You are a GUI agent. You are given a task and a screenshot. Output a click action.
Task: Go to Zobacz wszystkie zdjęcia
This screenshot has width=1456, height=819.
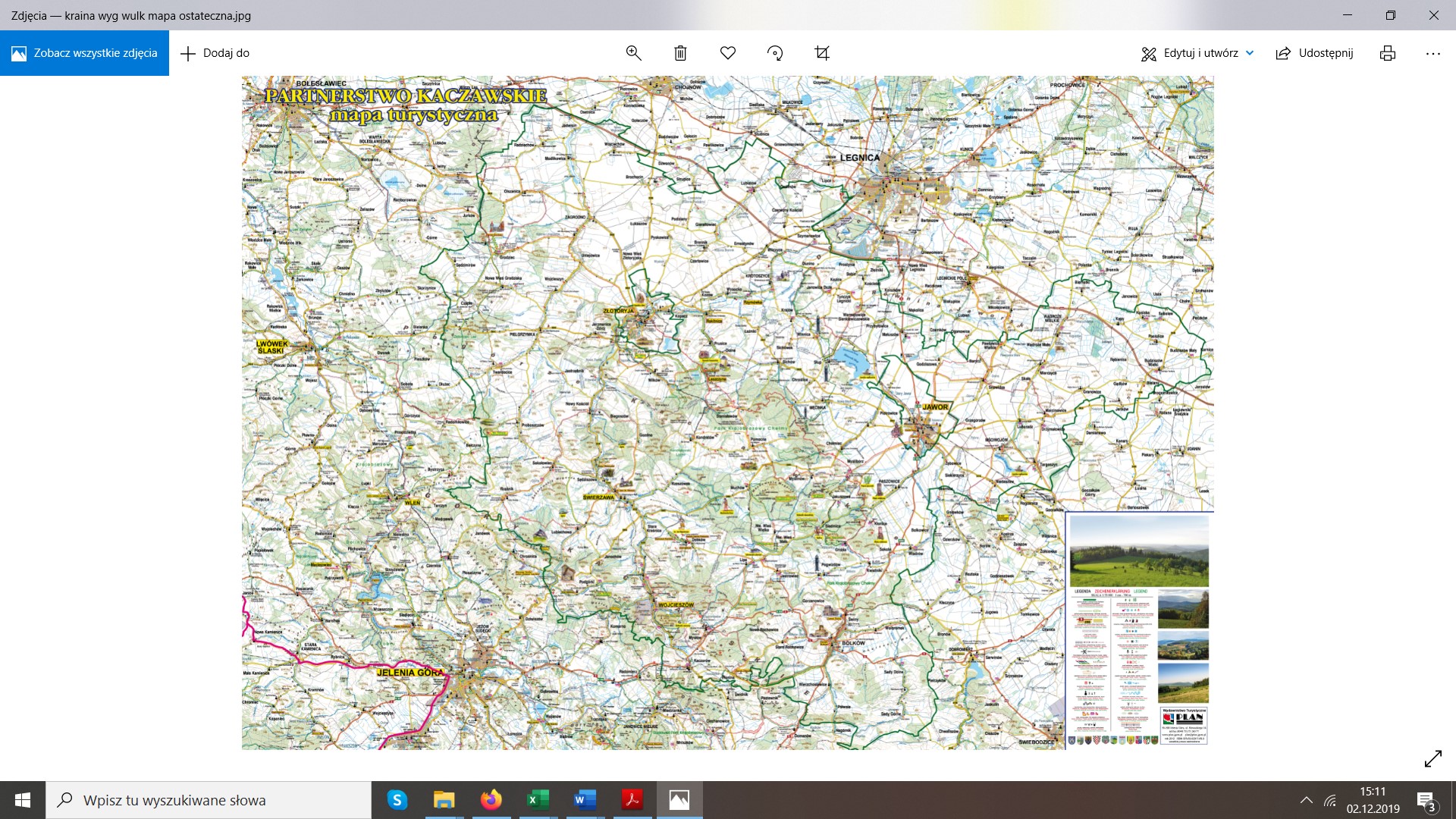84,53
